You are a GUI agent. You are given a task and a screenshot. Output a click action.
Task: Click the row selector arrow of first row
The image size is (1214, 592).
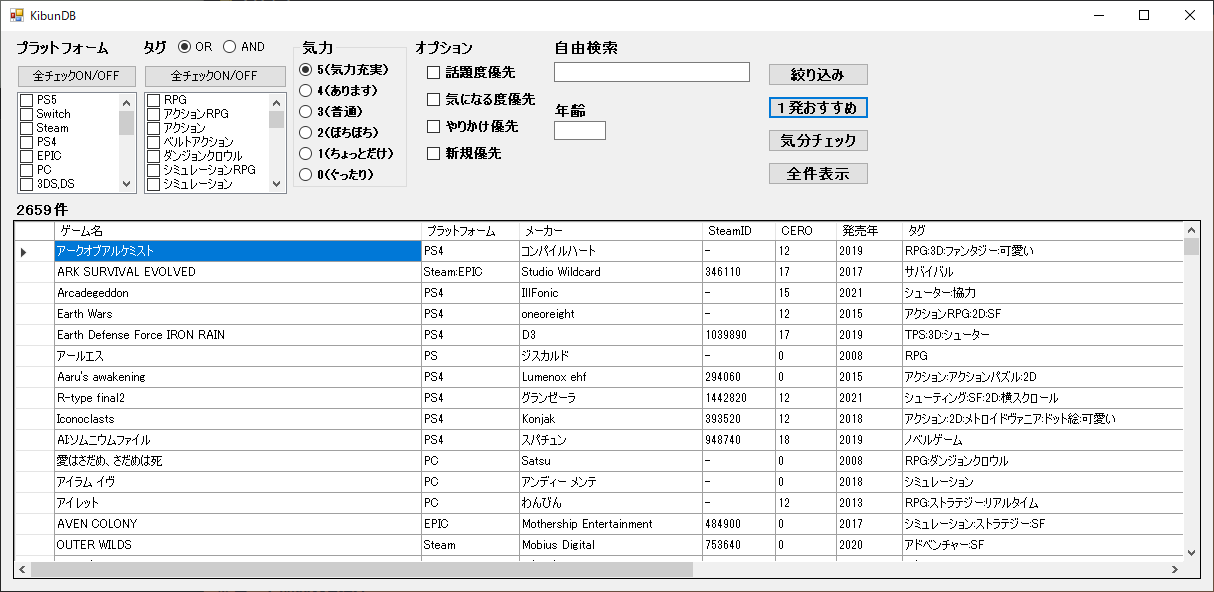(x=24, y=252)
